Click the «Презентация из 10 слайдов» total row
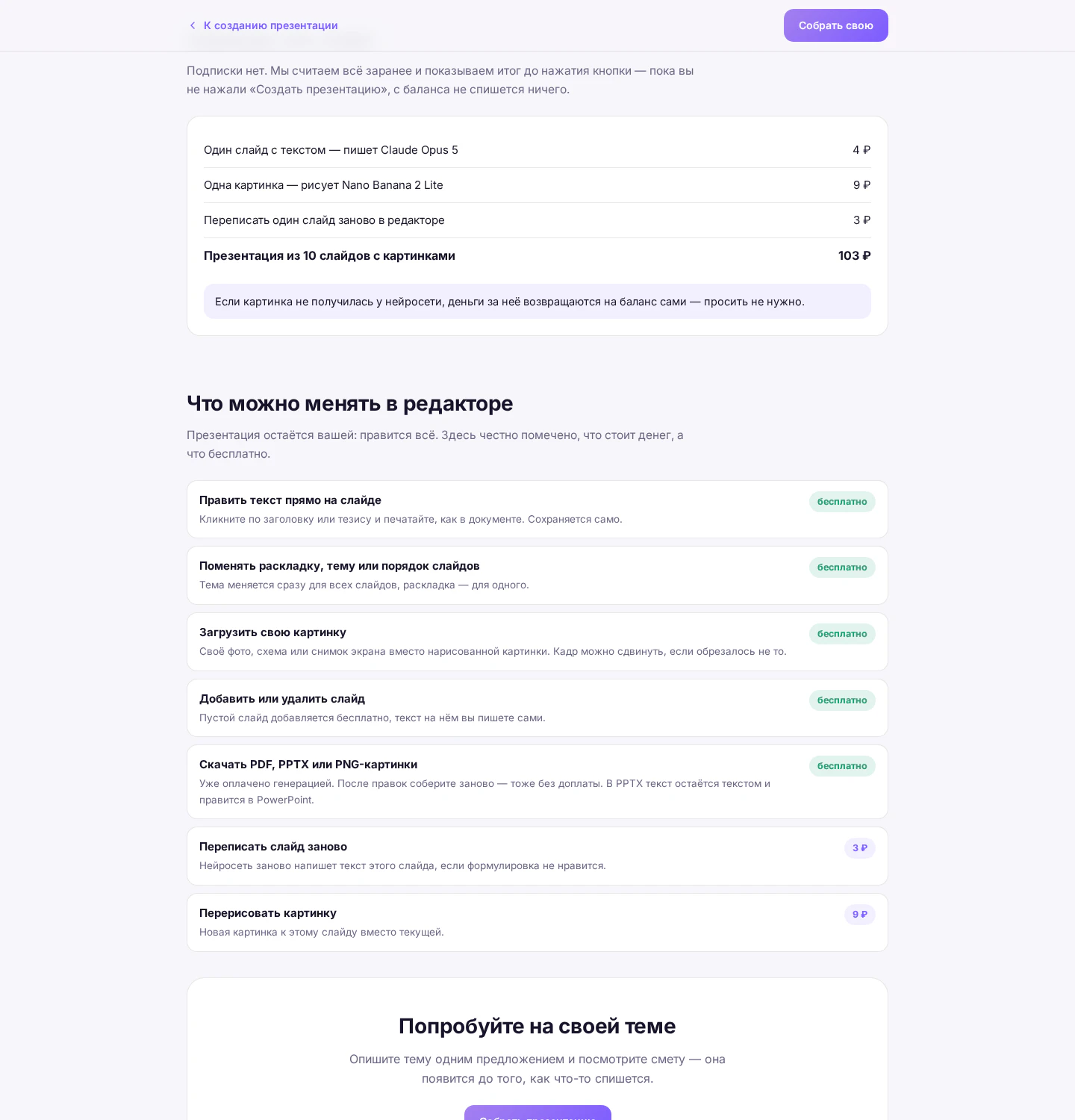 [537, 255]
